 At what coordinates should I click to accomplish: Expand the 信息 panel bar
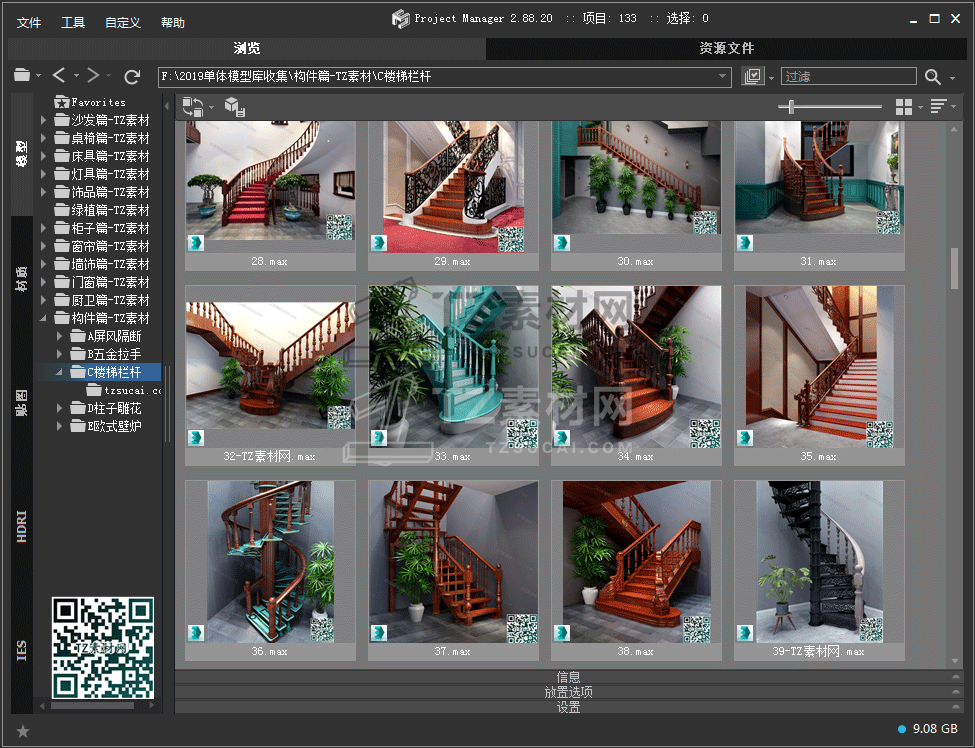click(568, 677)
